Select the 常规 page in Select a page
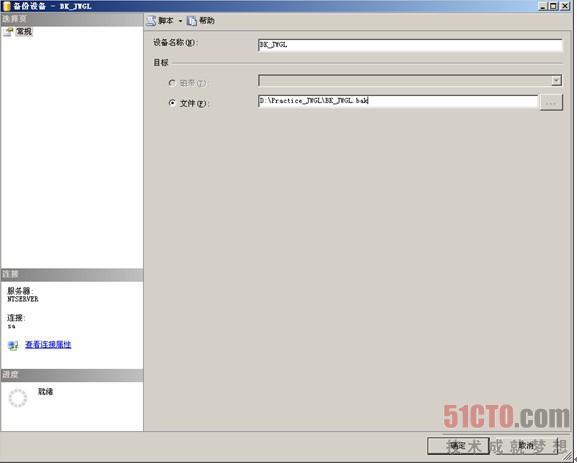The image size is (577, 463). 24,32
